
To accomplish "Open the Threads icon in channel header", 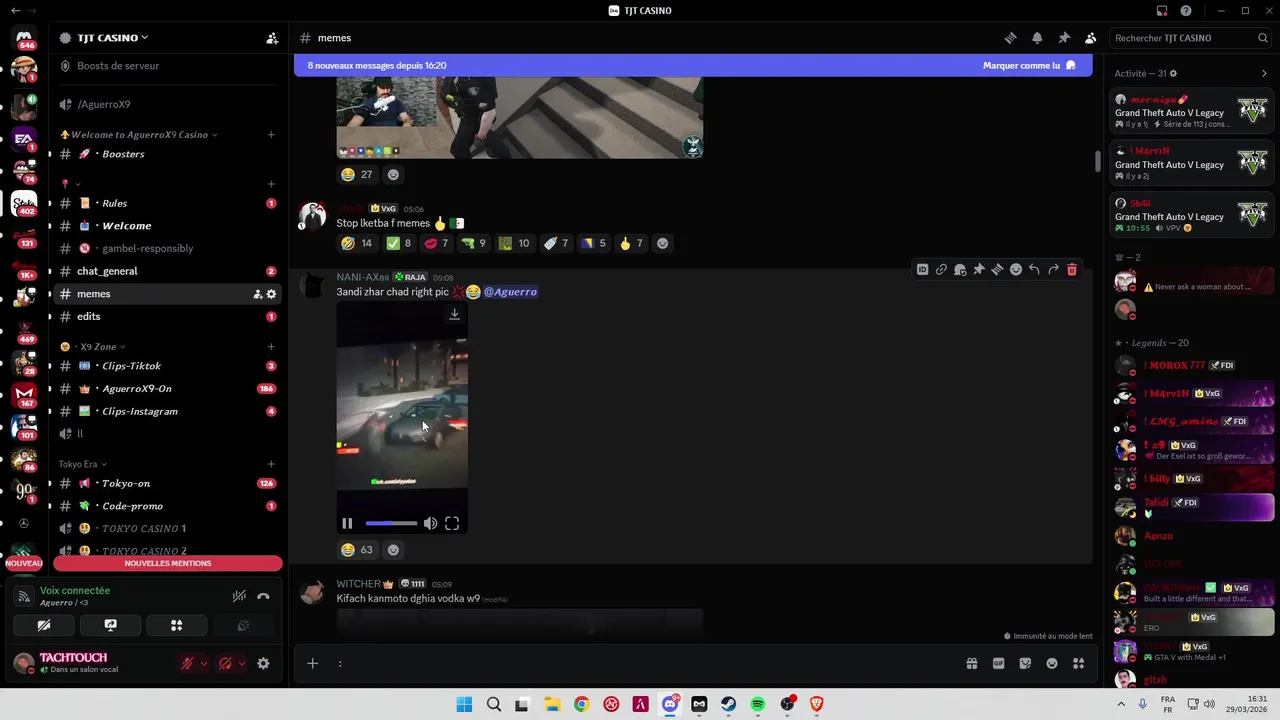I will tap(1011, 38).
